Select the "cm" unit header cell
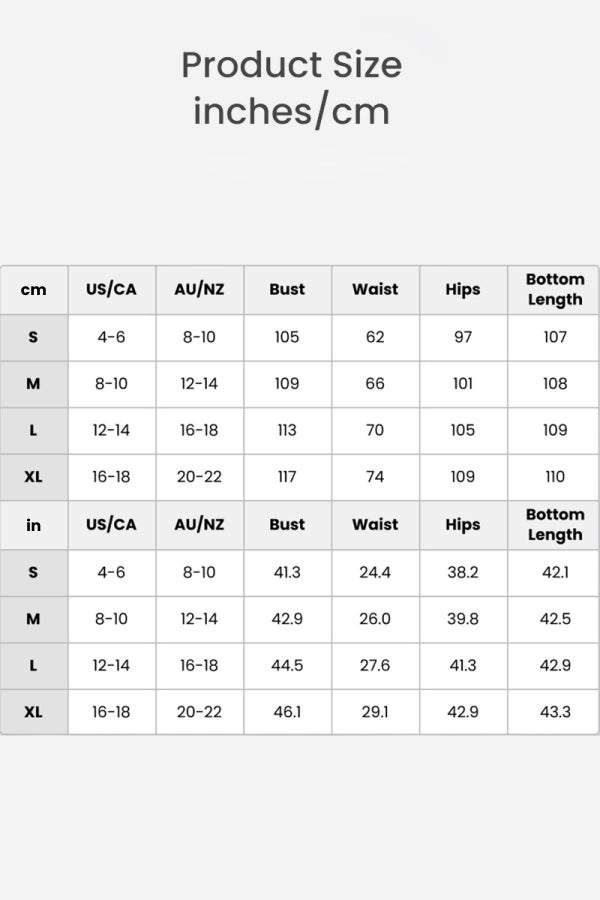 click(34, 290)
